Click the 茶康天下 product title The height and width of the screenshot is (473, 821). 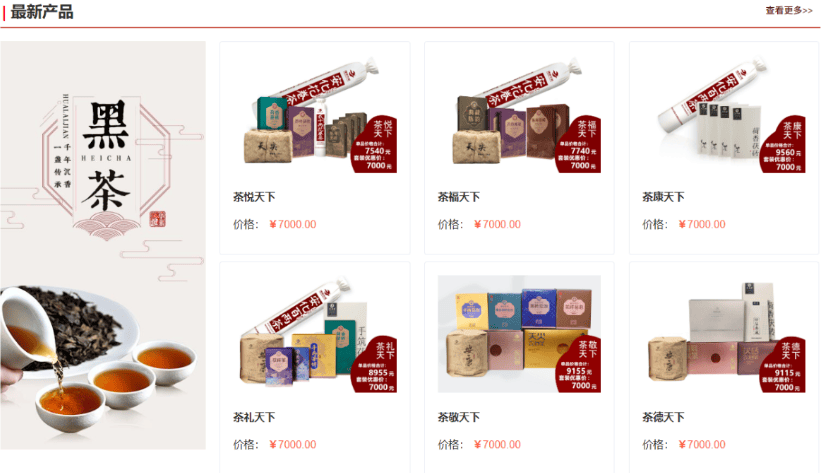[663, 197]
